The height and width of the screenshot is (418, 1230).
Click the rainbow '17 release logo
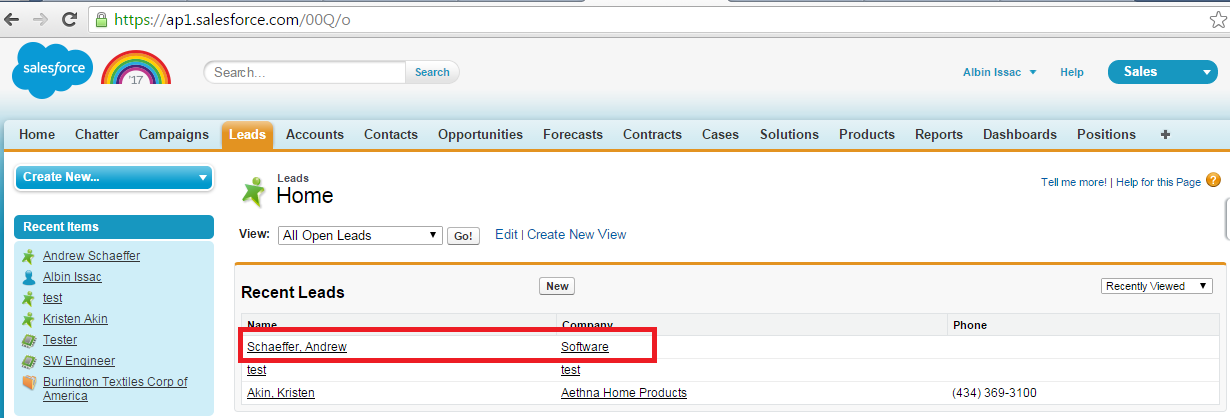pyautogui.click(x=137, y=68)
